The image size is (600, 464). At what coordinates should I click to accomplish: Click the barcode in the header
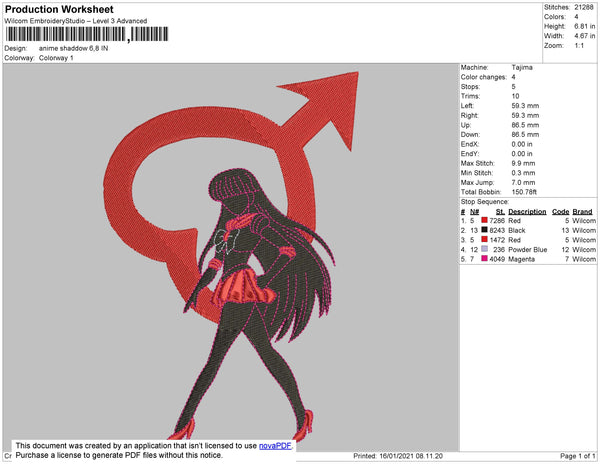tap(87, 34)
